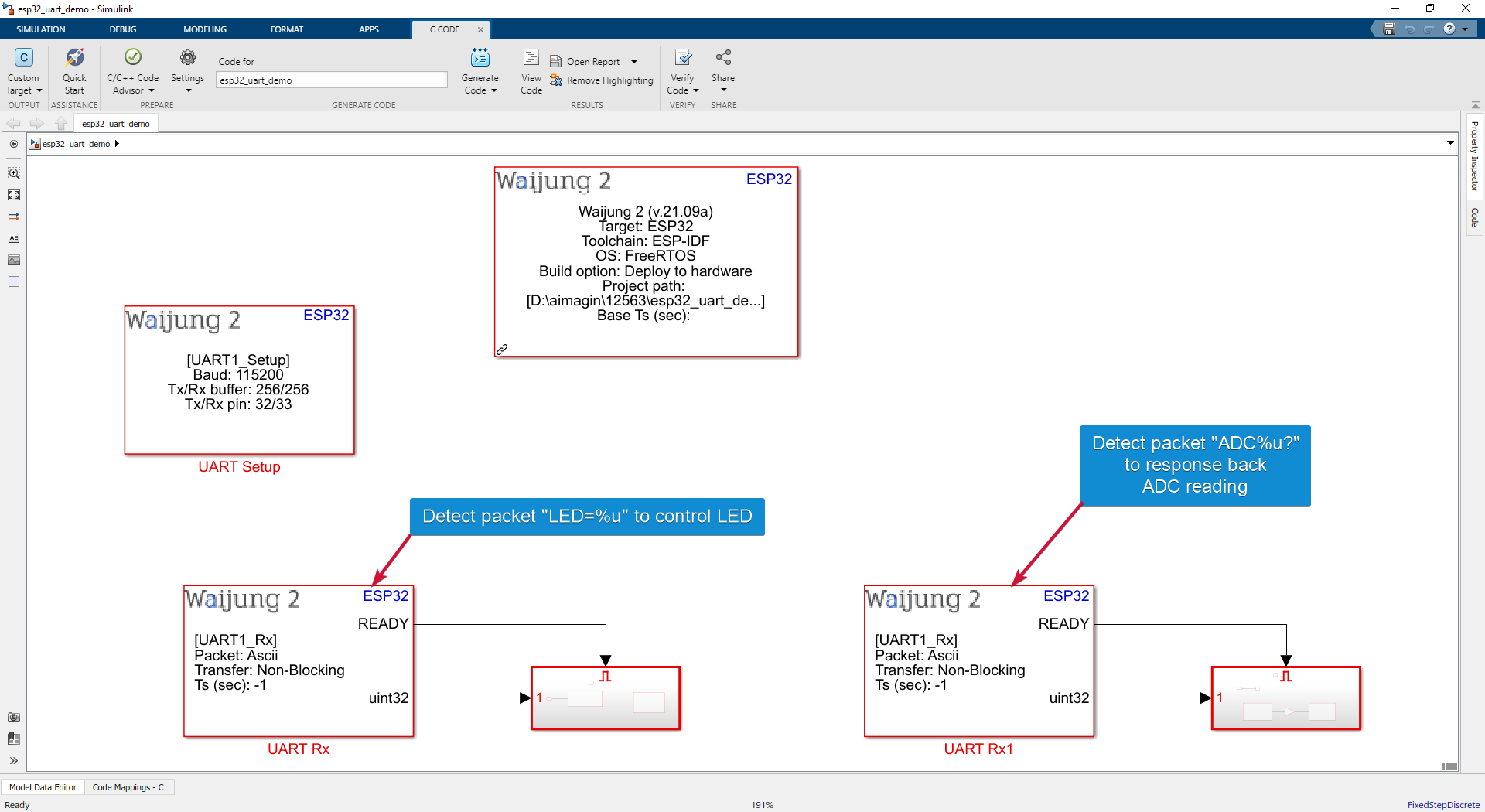Open the Property Inspector side panel

coord(1475,157)
